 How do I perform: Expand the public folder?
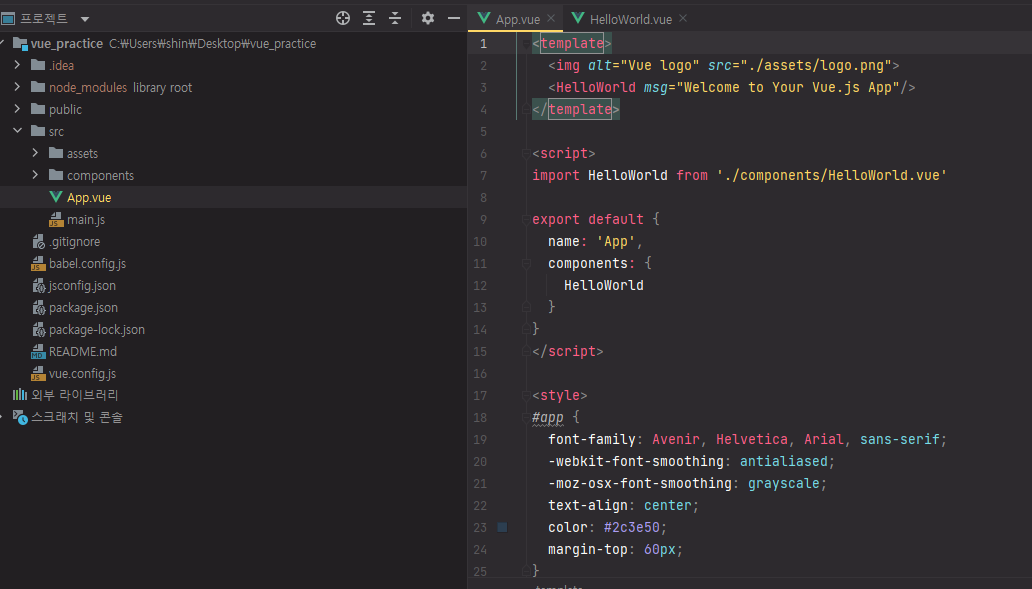click(17, 109)
